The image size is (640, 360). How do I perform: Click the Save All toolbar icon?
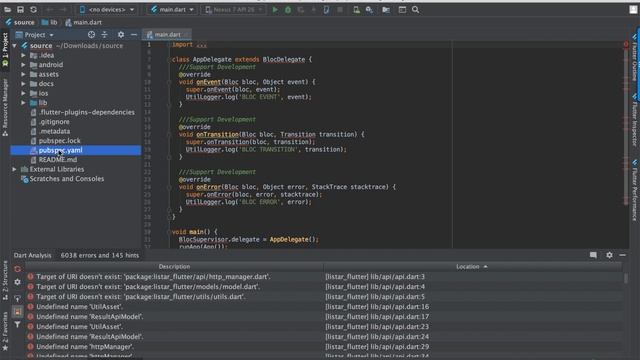click(x=20, y=9)
